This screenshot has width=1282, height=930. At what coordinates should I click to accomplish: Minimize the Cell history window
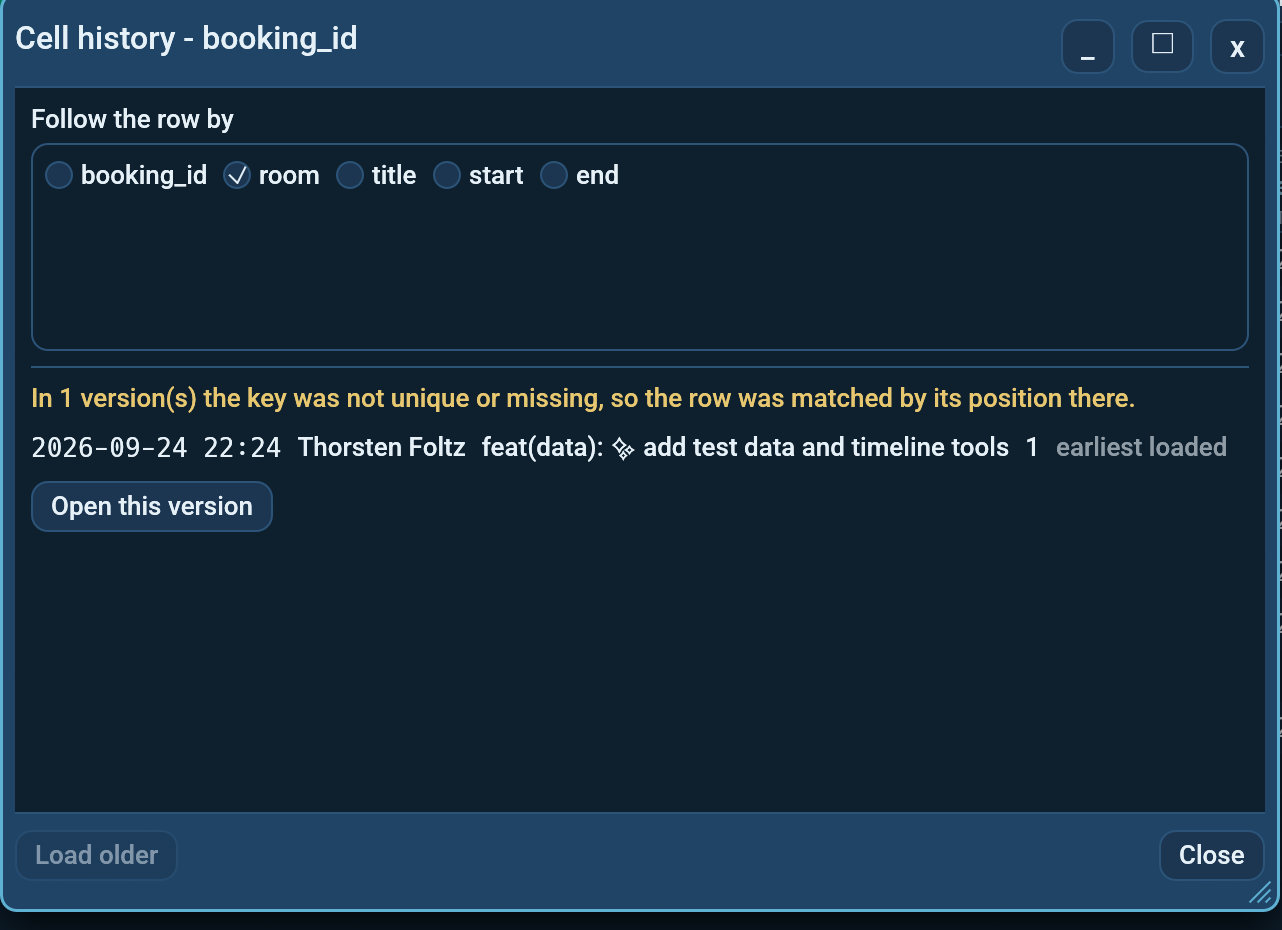point(1088,47)
